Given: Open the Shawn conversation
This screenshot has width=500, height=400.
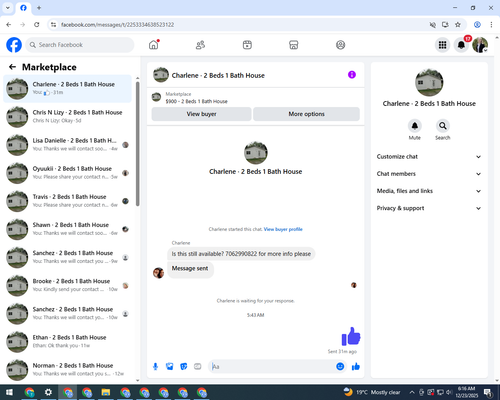Looking at the screenshot, I should pos(67,229).
